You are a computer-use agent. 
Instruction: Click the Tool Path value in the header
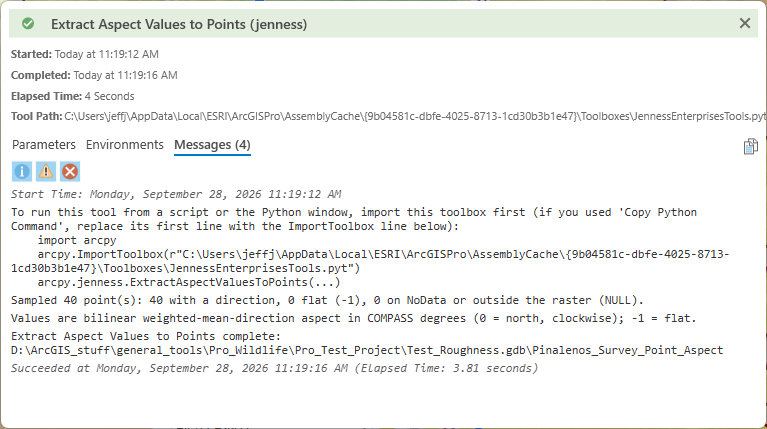[415, 116]
